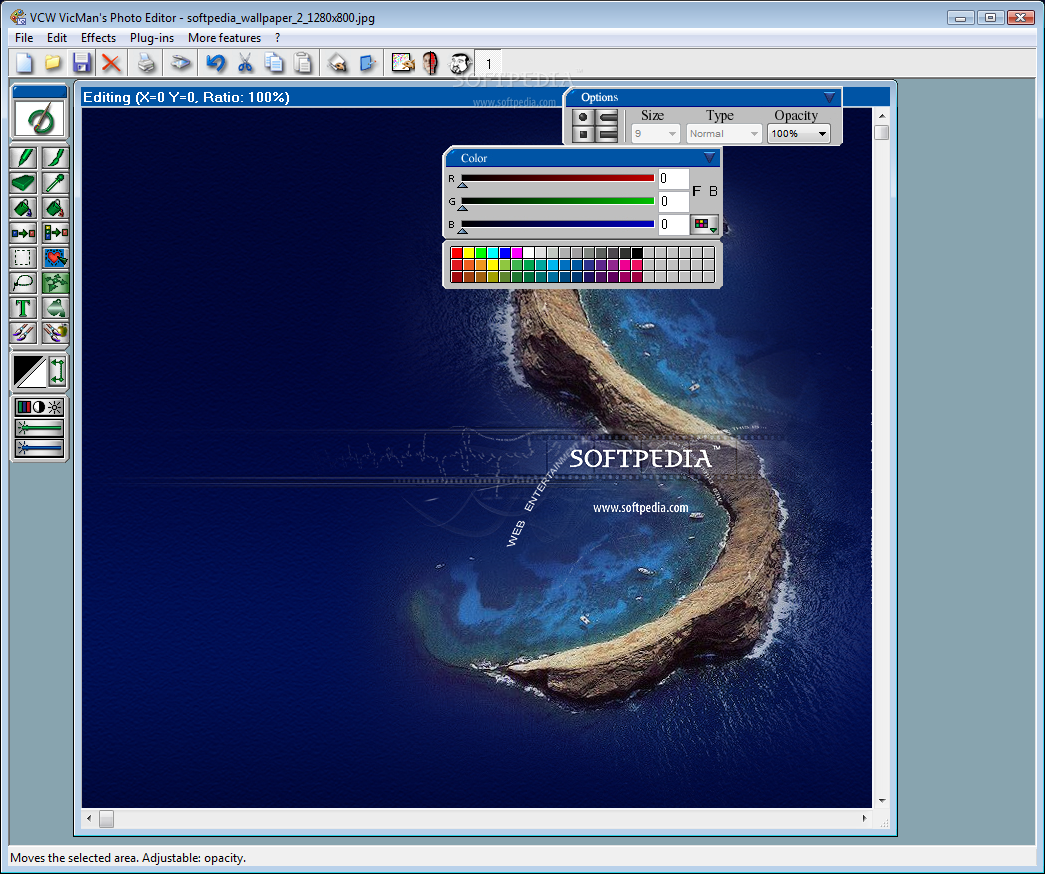The width and height of the screenshot is (1045, 874).
Task: Open the Plug-ins menu
Action: click(152, 38)
